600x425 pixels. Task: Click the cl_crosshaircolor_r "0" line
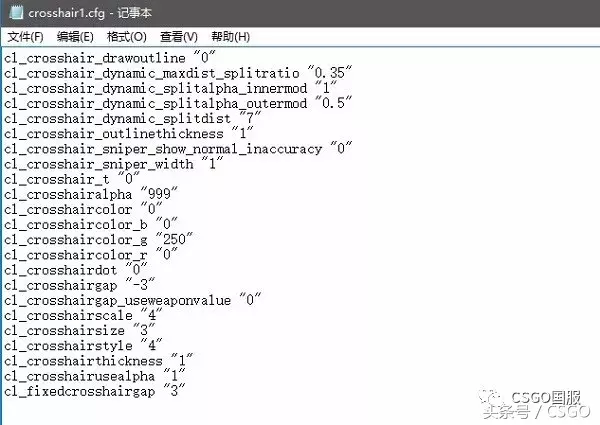[x=91, y=255]
